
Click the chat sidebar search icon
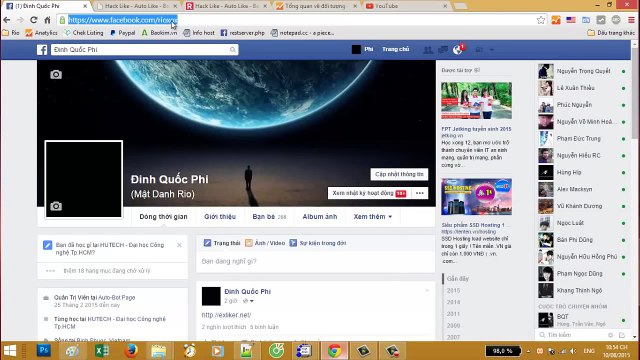point(542,335)
